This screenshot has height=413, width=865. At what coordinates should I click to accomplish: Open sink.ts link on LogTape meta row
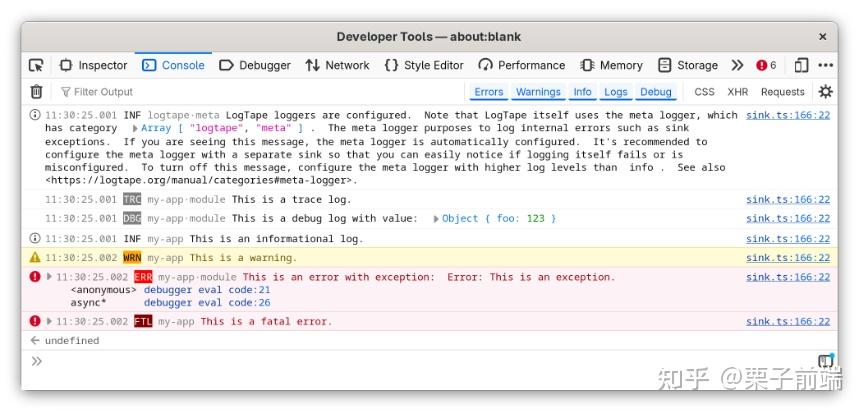pos(788,115)
